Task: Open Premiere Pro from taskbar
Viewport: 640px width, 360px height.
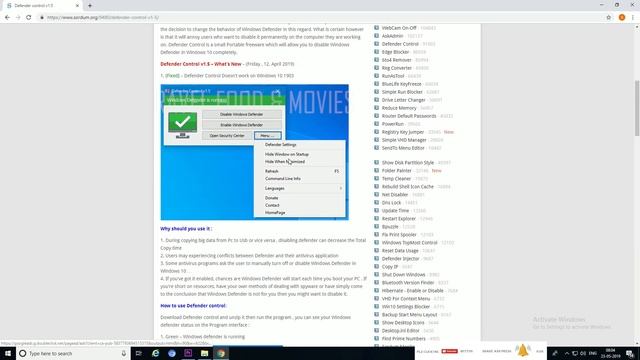Action: point(188,353)
